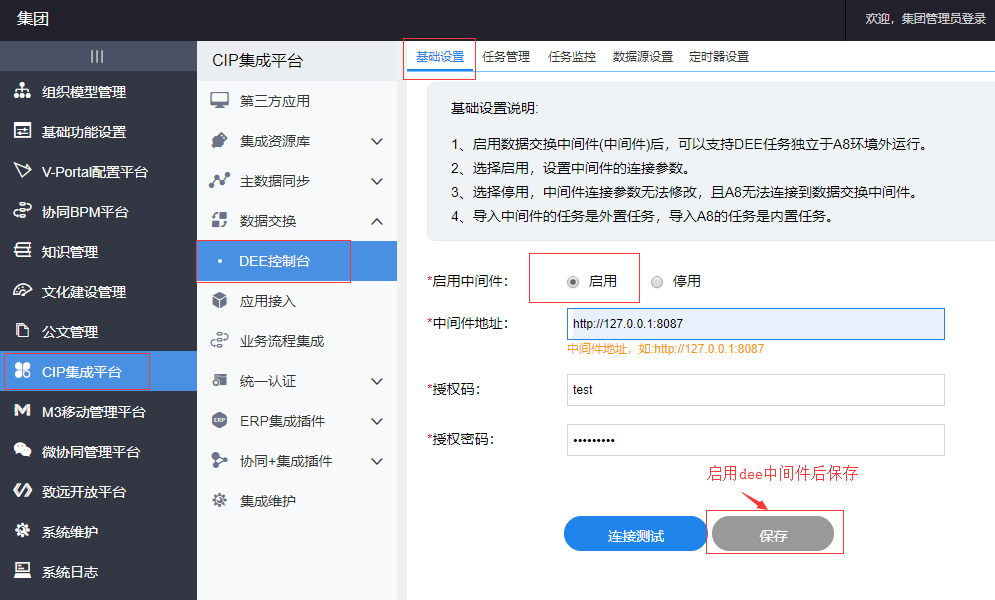Viewport: 995px width, 600px height.
Task: Collapse the 数据交换 chevron
Action: (377, 221)
